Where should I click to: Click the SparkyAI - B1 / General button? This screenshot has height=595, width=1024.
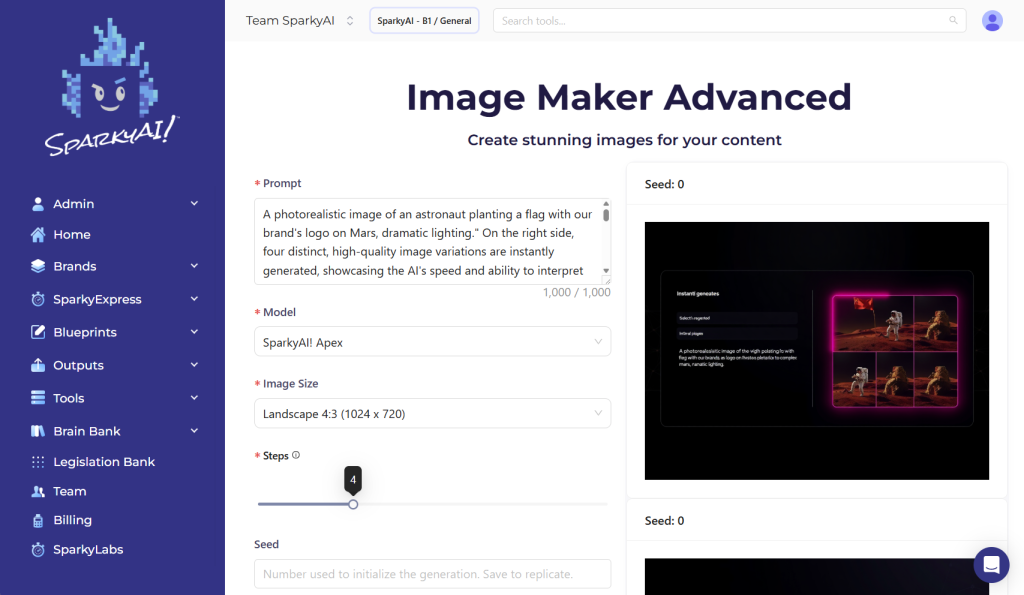click(424, 19)
